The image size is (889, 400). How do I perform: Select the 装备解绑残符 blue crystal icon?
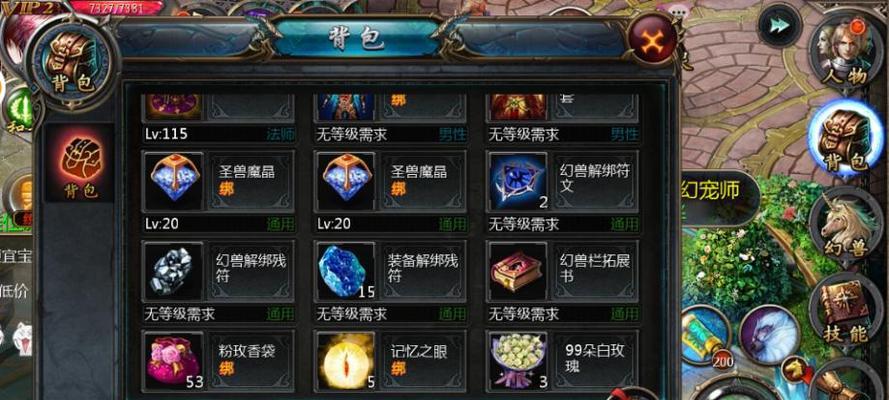coord(346,271)
